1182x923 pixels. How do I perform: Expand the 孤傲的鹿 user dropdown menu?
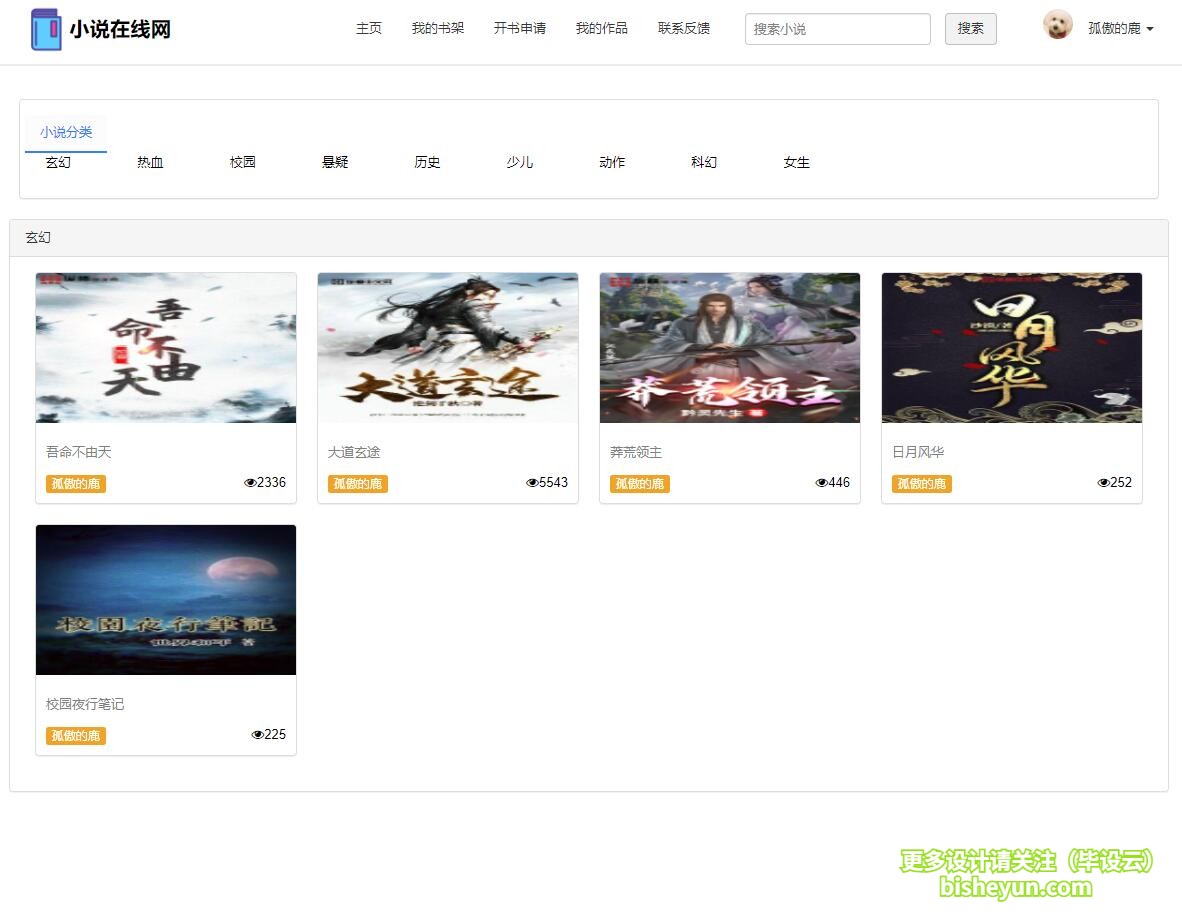1121,29
